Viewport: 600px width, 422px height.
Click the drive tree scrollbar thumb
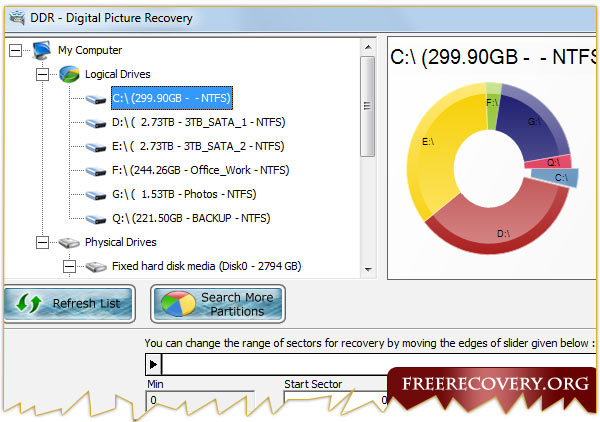click(368, 106)
